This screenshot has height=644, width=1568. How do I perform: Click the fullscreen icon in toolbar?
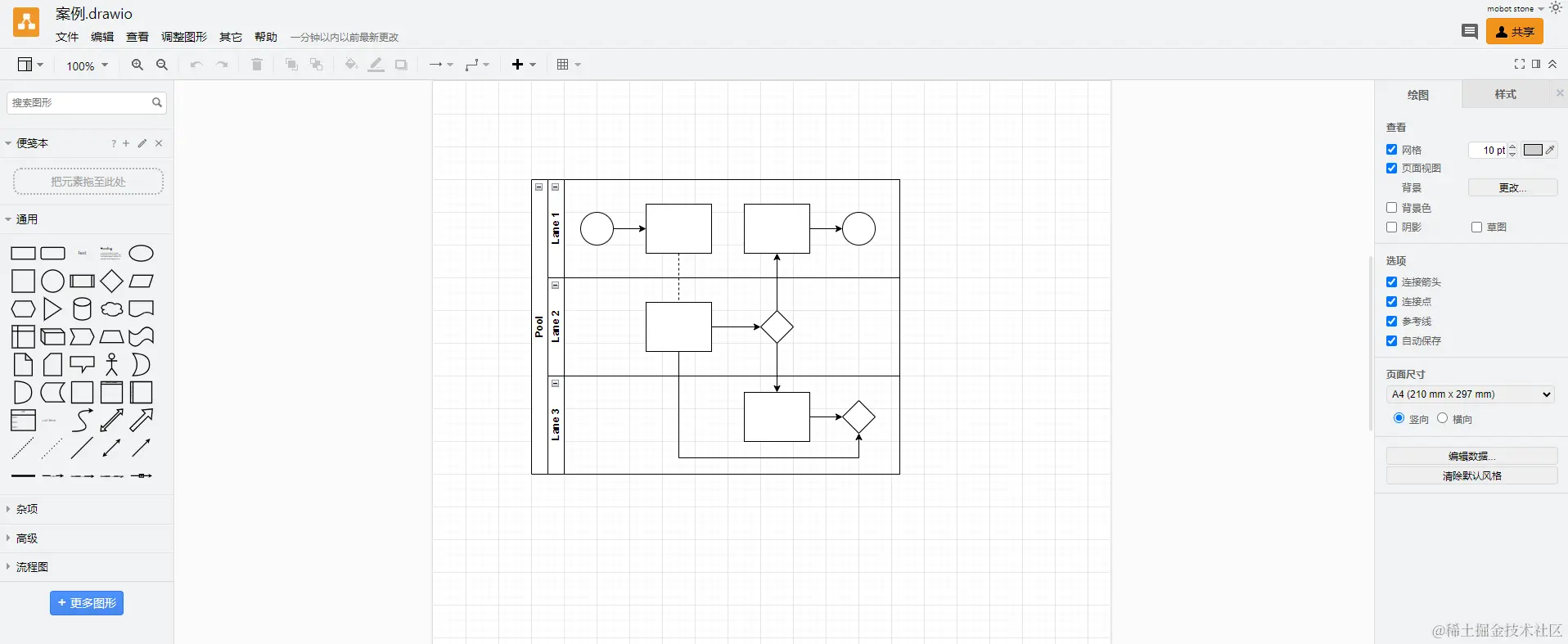(x=1519, y=64)
